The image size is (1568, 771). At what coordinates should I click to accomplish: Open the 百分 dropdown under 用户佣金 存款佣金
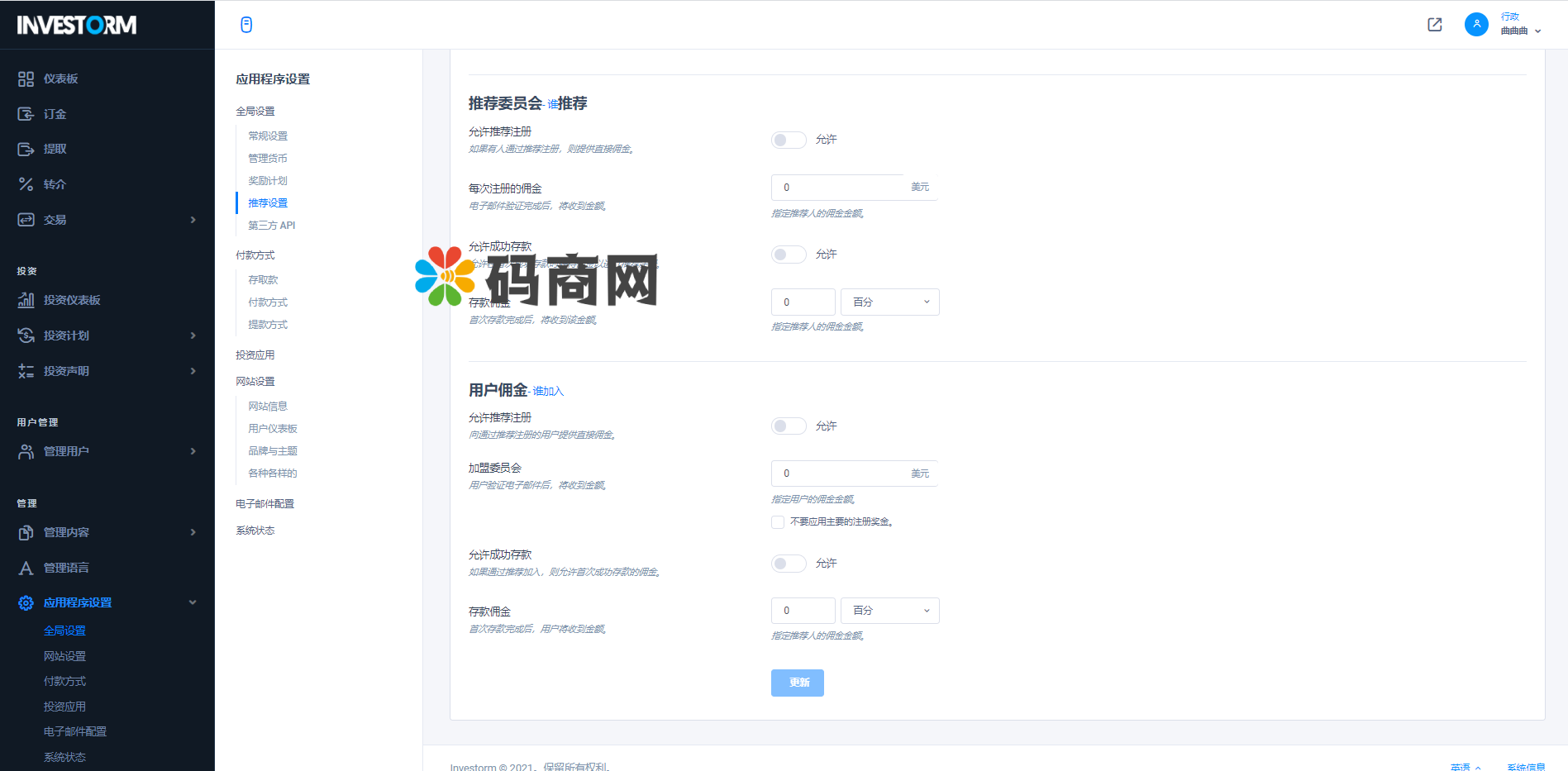[890, 611]
